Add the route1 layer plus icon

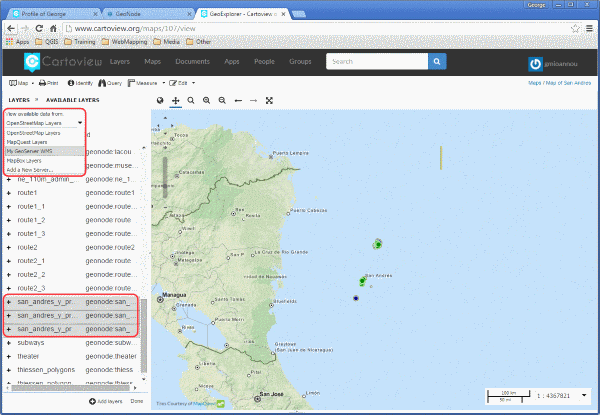click(9, 193)
